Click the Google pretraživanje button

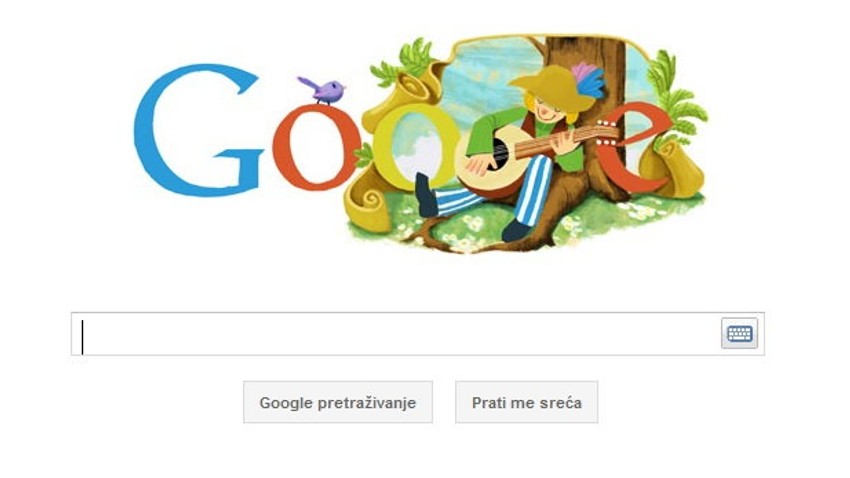point(338,402)
